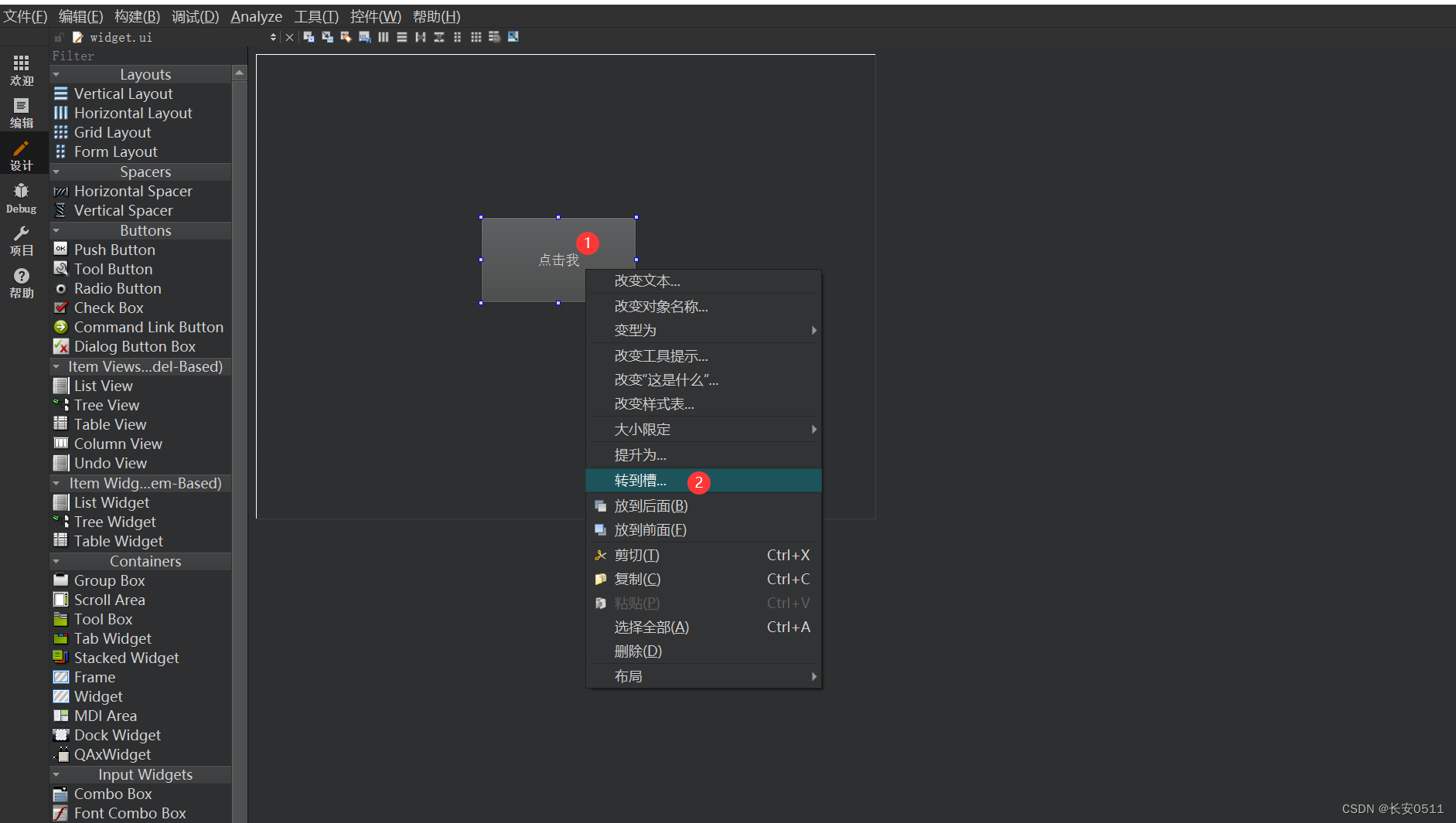
Task: Click the Break Layout toolbar icon
Action: tap(494, 37)
